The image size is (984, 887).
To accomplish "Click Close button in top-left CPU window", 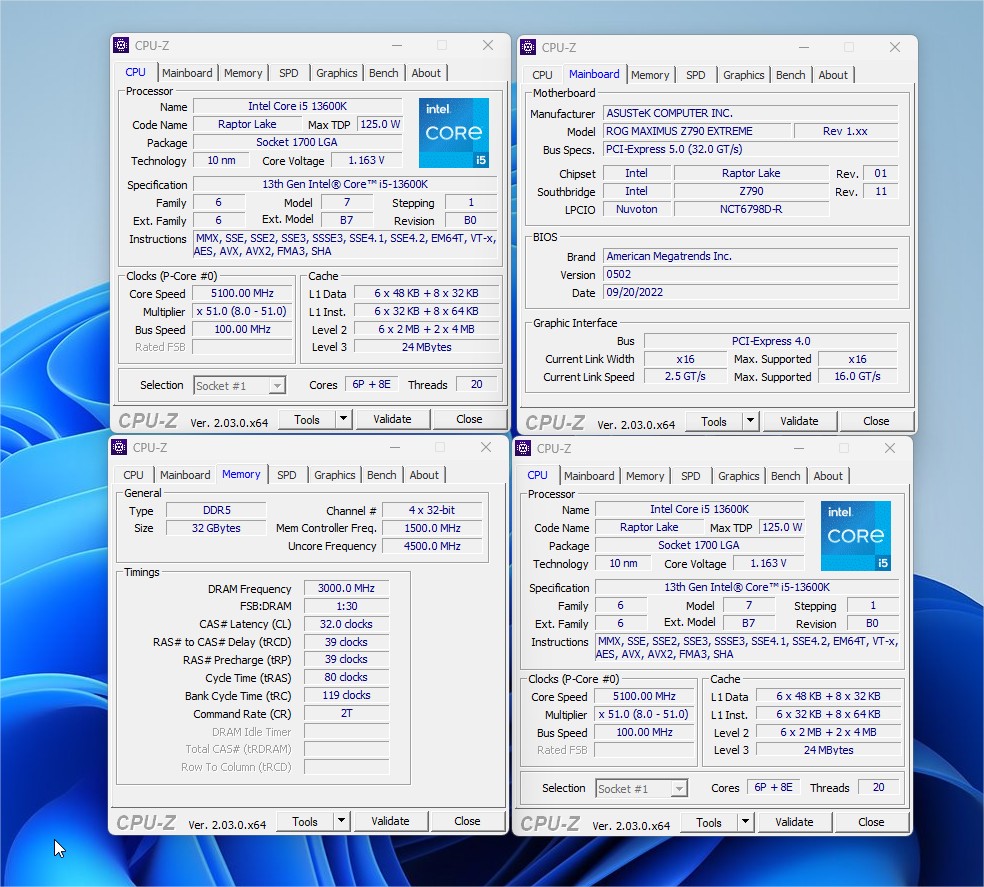I will (x=469, y=419).
